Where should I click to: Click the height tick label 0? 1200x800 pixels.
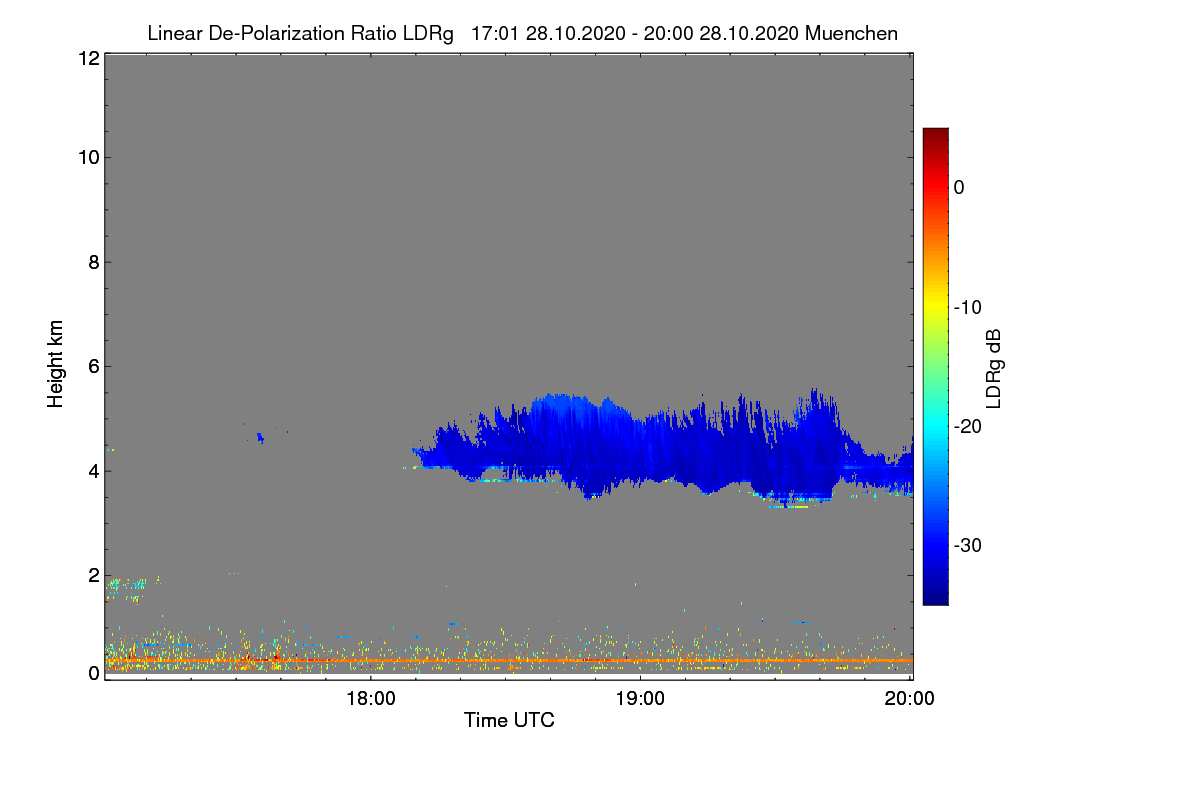point(92,673)
